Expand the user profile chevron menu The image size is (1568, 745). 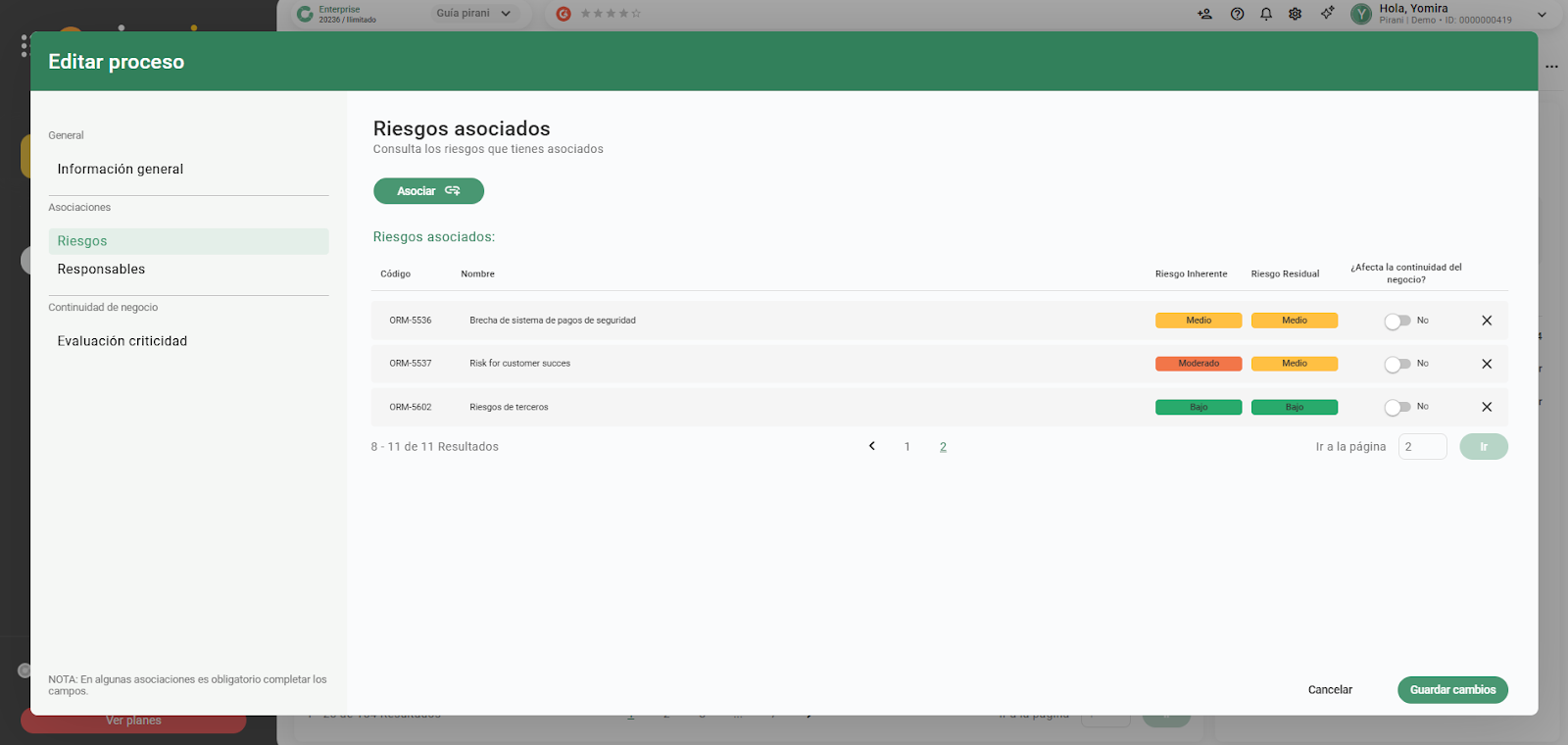click(x=1542, y=15)
